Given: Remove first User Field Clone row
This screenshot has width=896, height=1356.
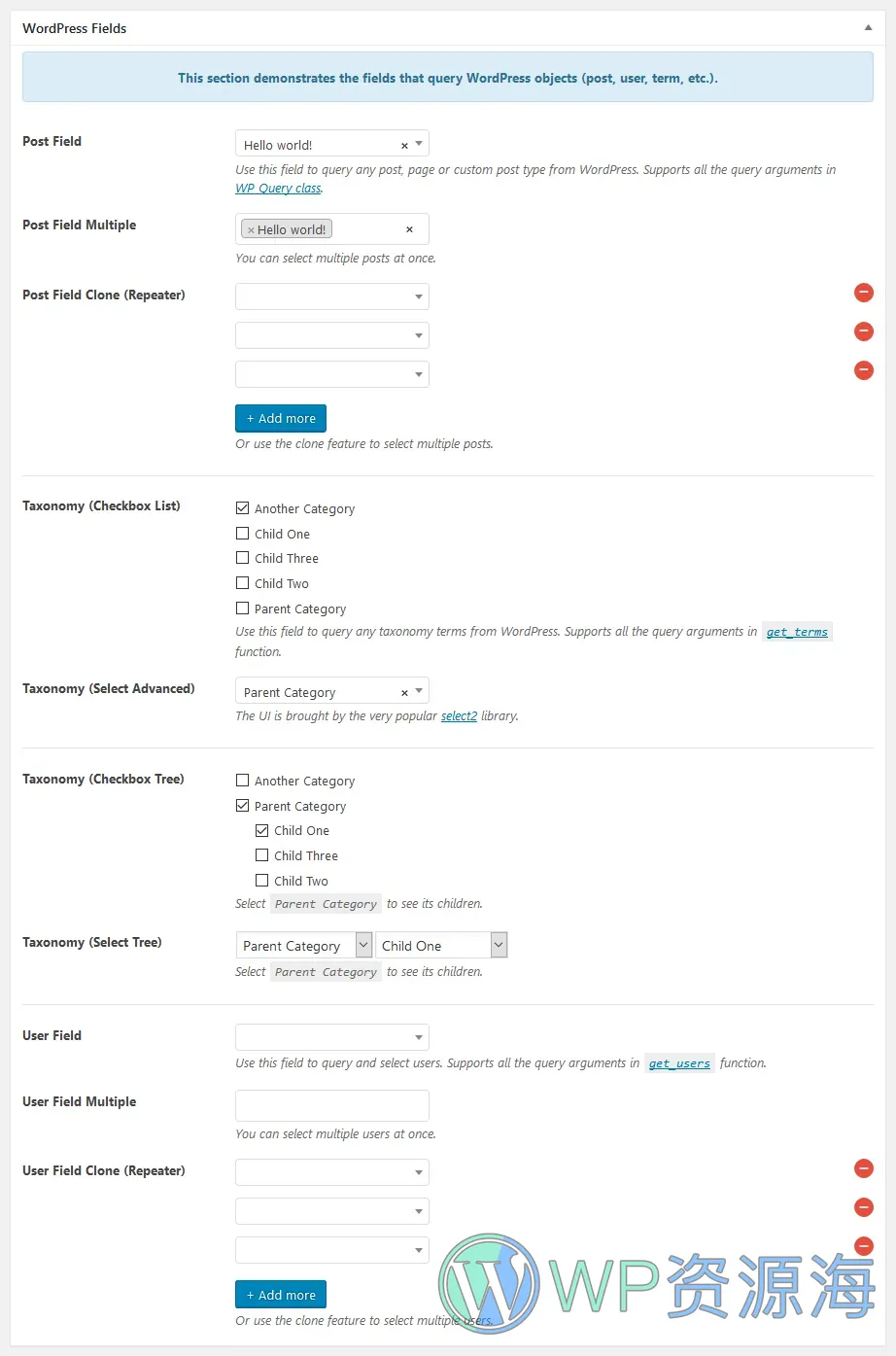Looking at the screenshot, I should [863, 1168].
